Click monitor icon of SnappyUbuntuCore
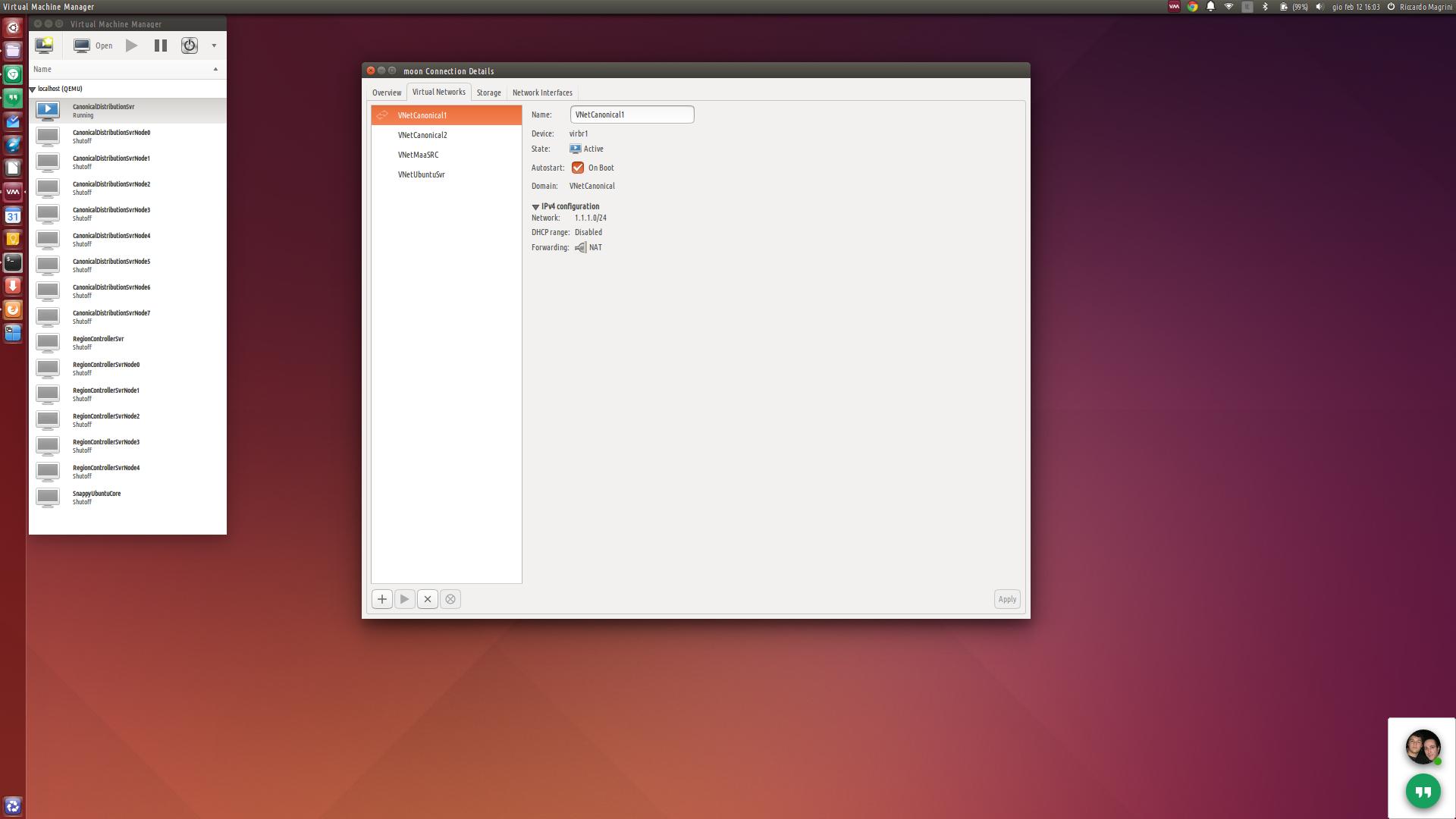The image size is (1456, 819). [x=48, y=497]
